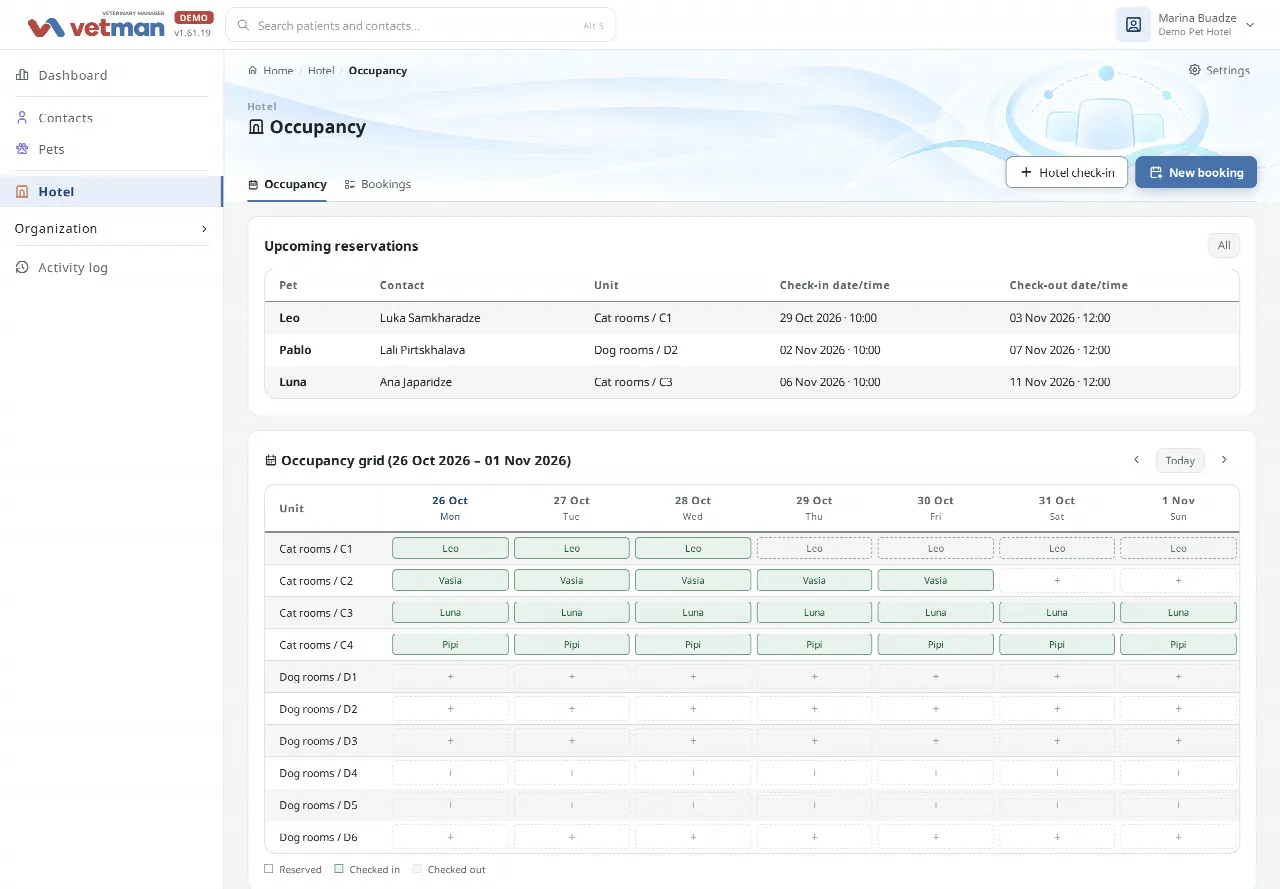Add booking for Dog rooms D1 on 26 Oct
This screenshot has width=1280, height=889.
[450, 676]
